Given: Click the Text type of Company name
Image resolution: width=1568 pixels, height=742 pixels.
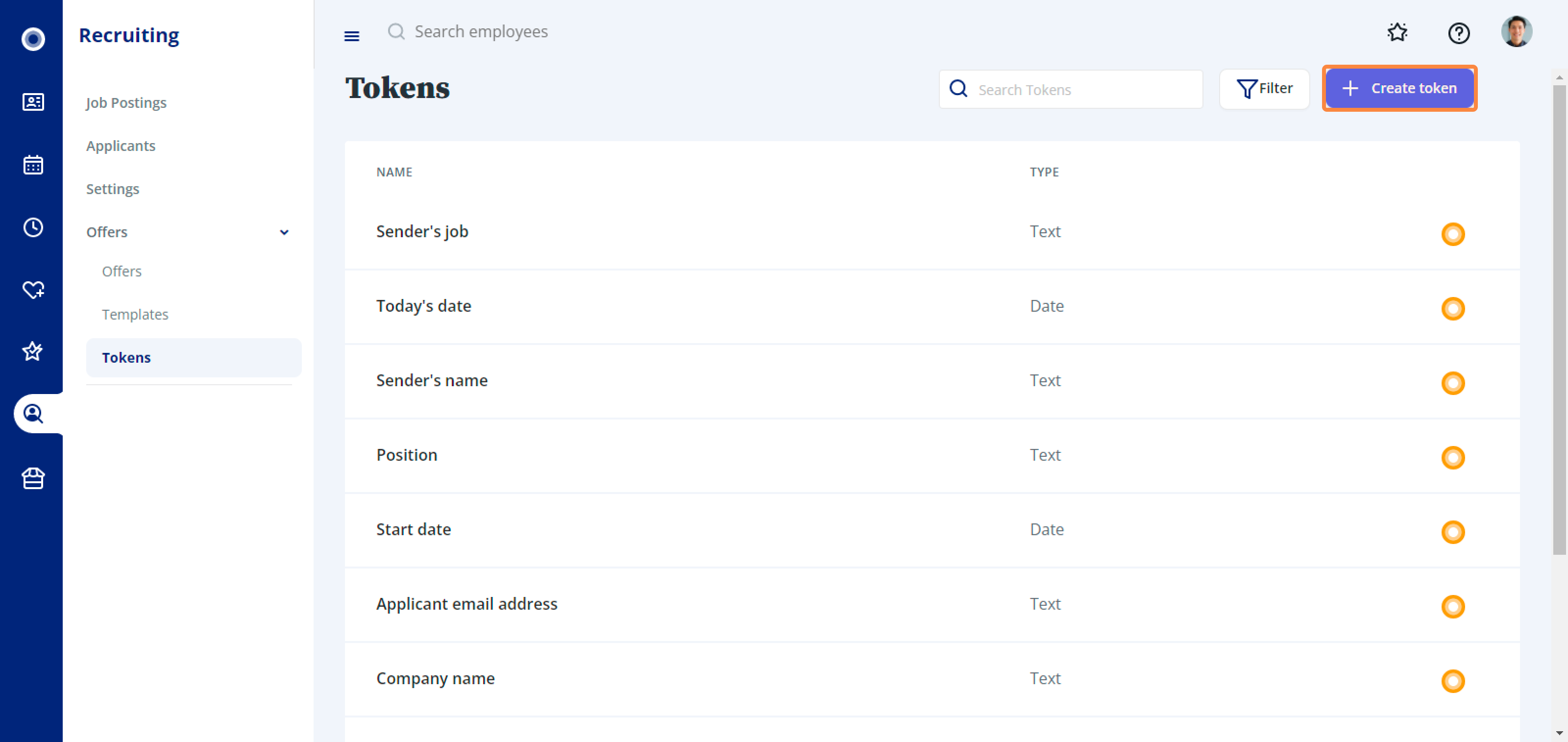Looking at the screenshot, I should 1045,678.
